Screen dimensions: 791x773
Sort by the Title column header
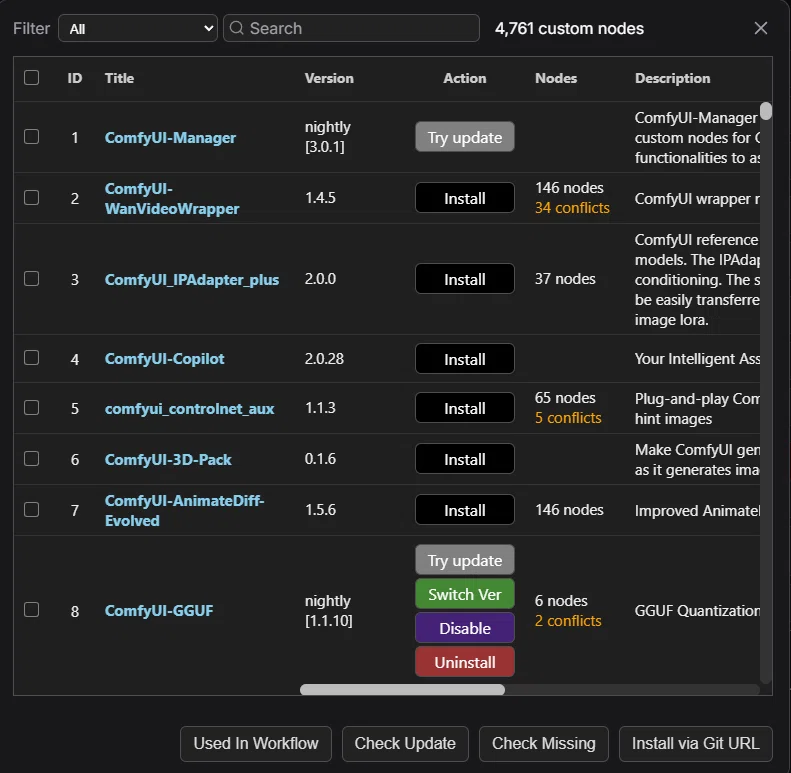point(119,78)
